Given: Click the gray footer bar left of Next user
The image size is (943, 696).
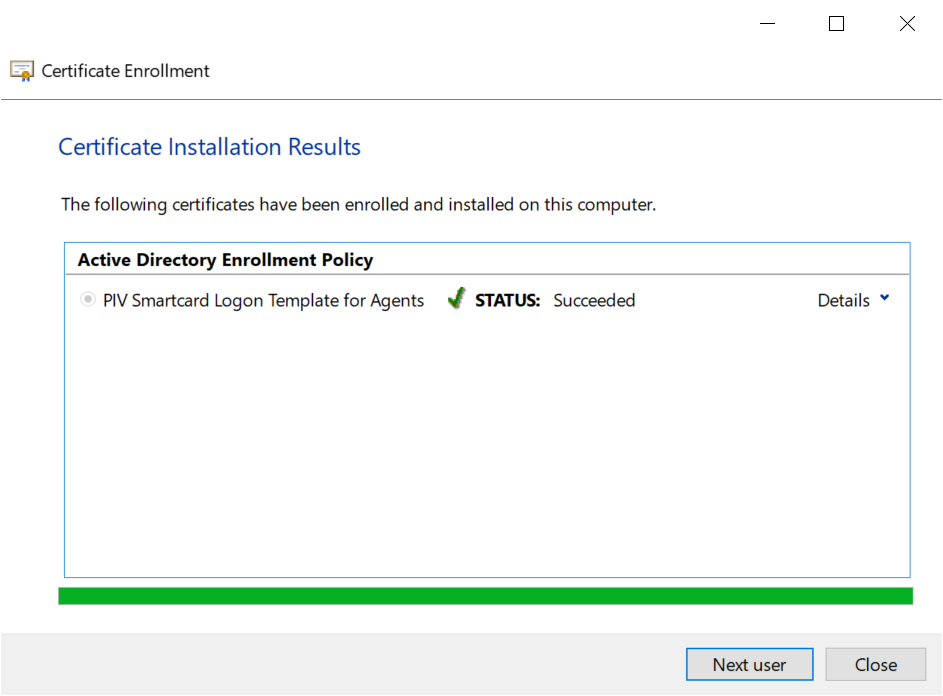Looking at the screenshot, I should (340, 665).
